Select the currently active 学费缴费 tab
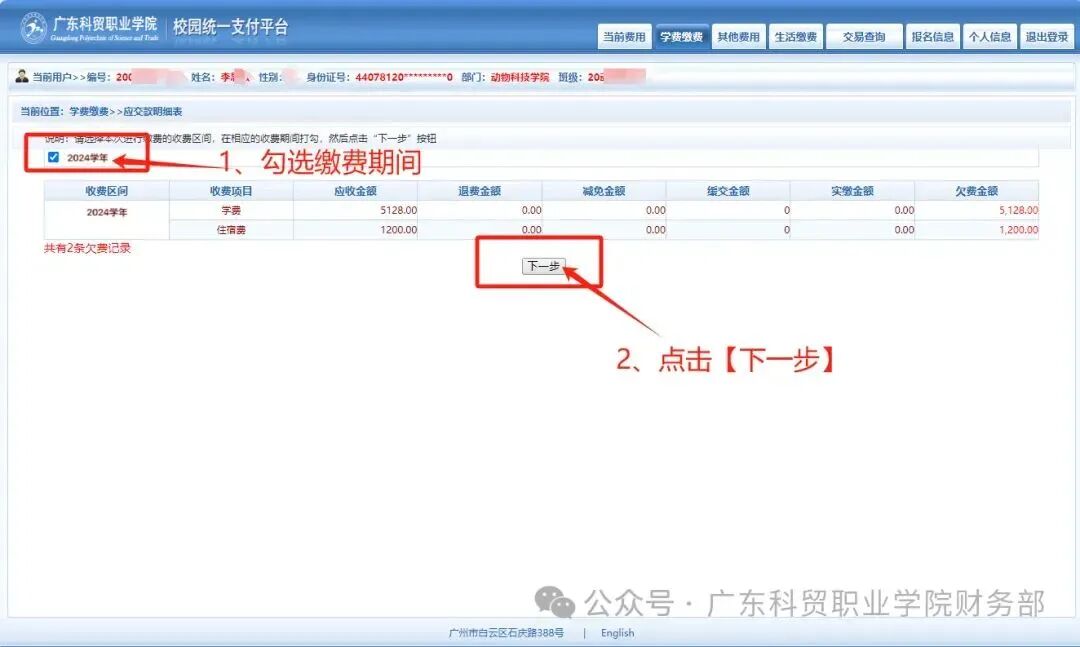 pos(681,35)
